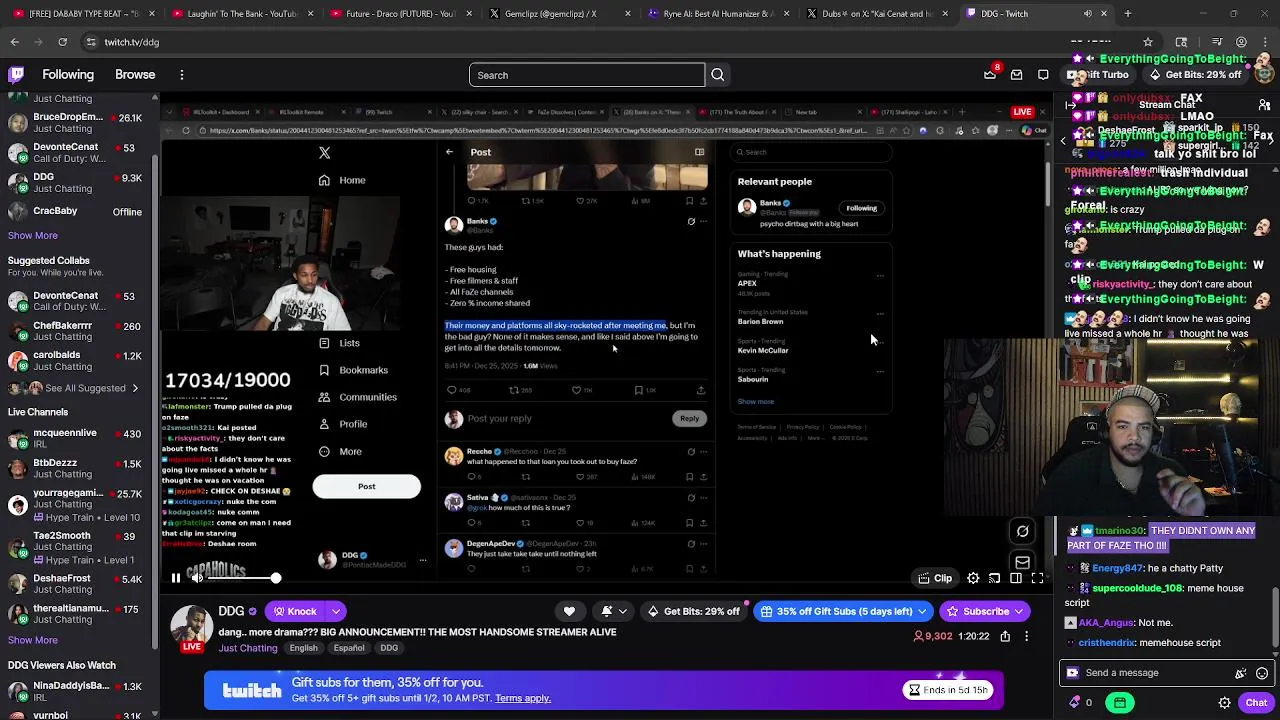This screenshot has height=720, width=1280.
Task: Open the Just Chatting category link
Action: (x=247, y=648)
